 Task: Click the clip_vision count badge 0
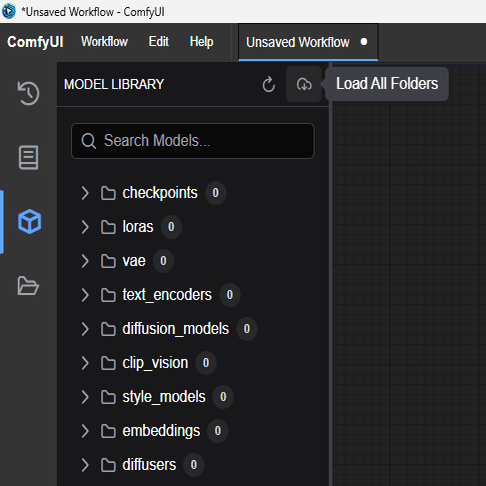[206, 363]
